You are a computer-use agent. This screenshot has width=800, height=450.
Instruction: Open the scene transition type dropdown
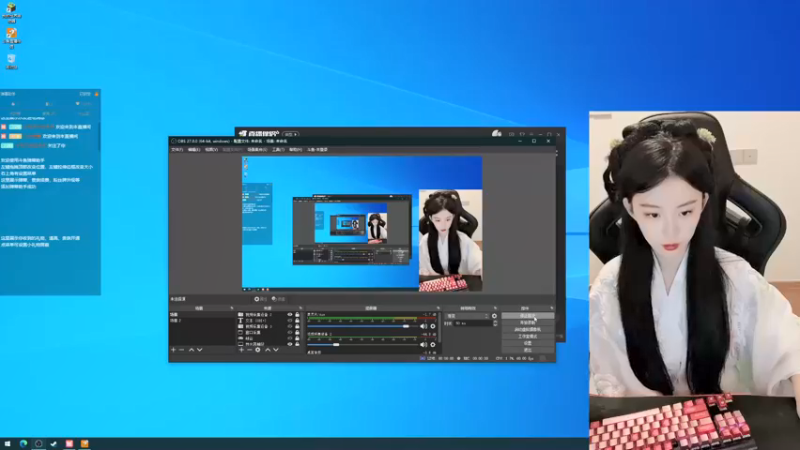point(467,316)
